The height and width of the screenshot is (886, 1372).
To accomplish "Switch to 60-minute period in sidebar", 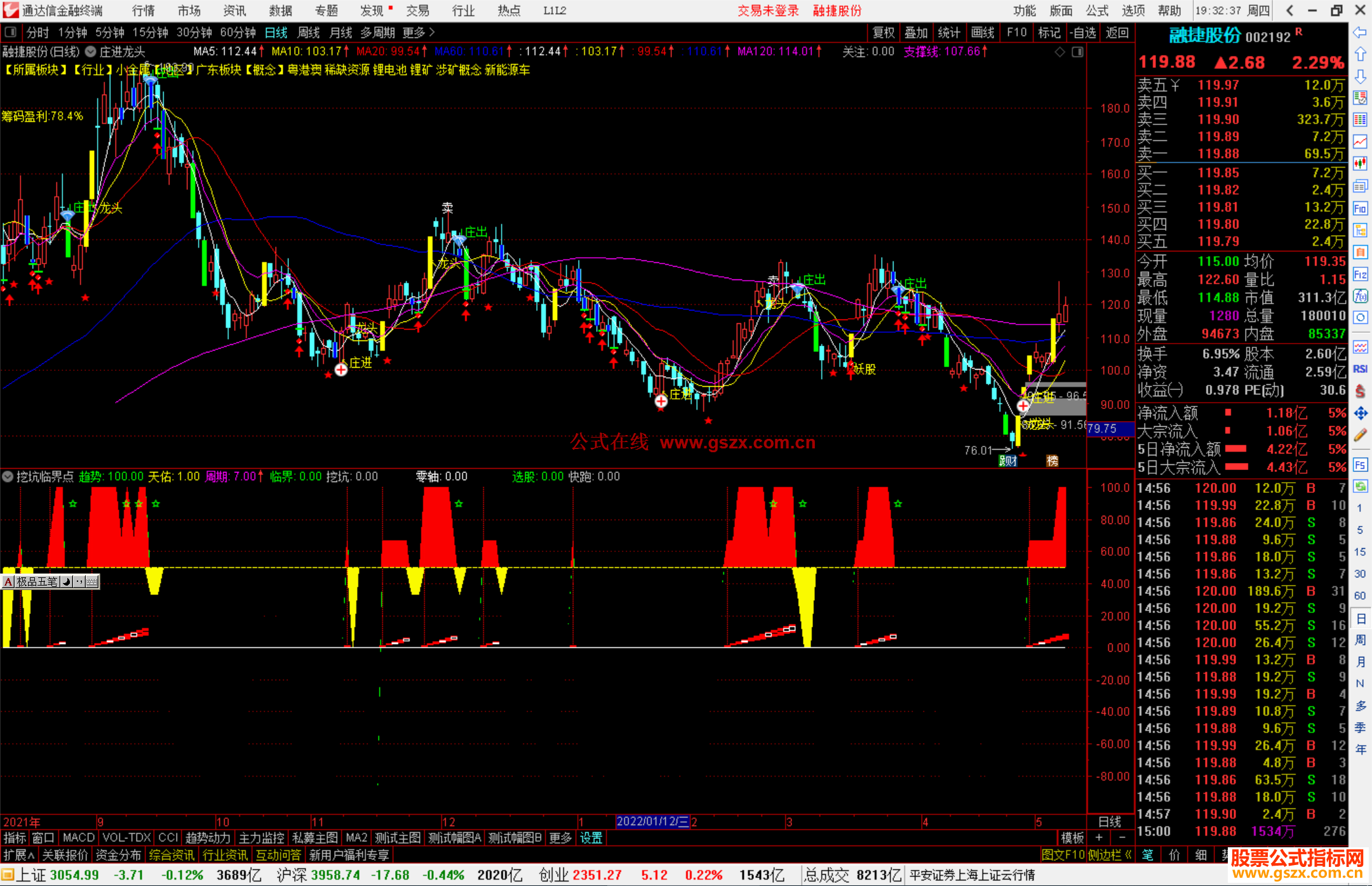I will [1360, 596].
